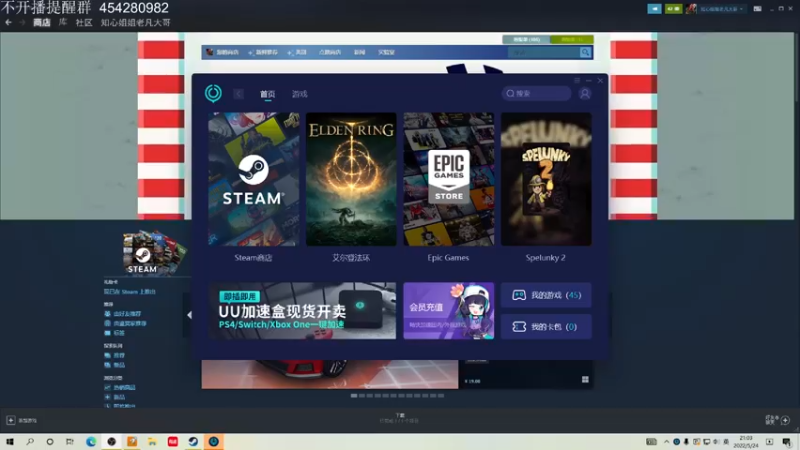Open Steam downloads status at the bottom center
Image resolution: width=800 pixels, height=450 pixels.
[399, 418]
